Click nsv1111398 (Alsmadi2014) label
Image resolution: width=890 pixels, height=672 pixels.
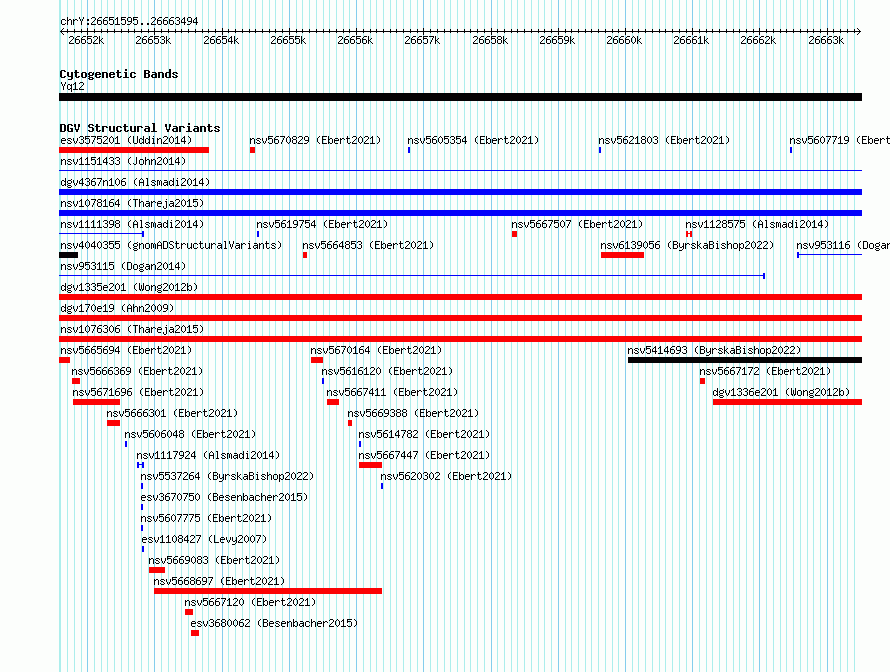pyautogui.click(x=132, y=224)
